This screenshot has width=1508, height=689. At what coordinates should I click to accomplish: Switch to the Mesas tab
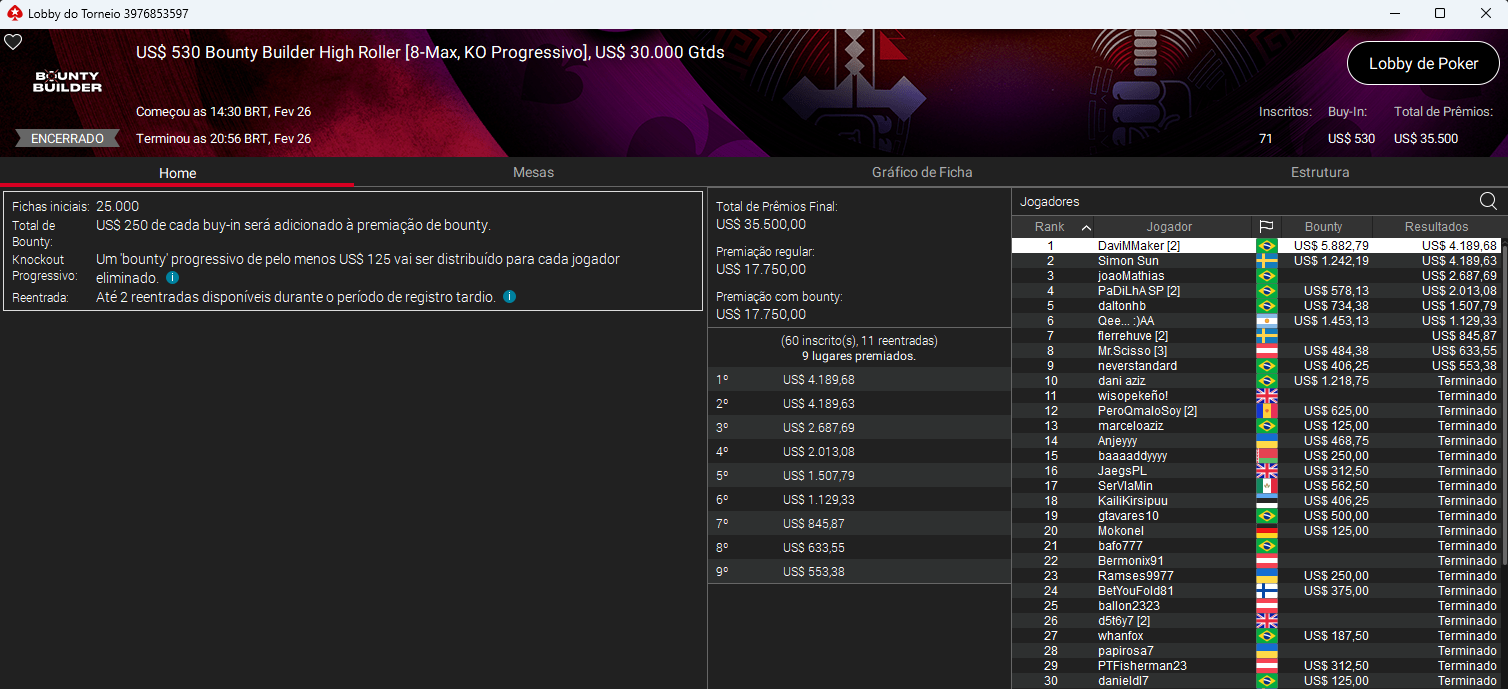[533, 172]
